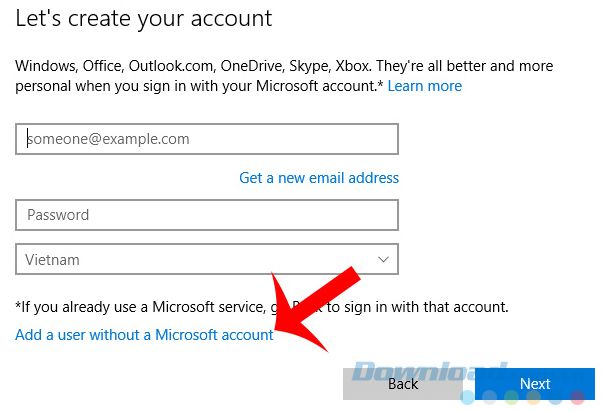
Task: Go to the previous step with Back
Action: 403,384
